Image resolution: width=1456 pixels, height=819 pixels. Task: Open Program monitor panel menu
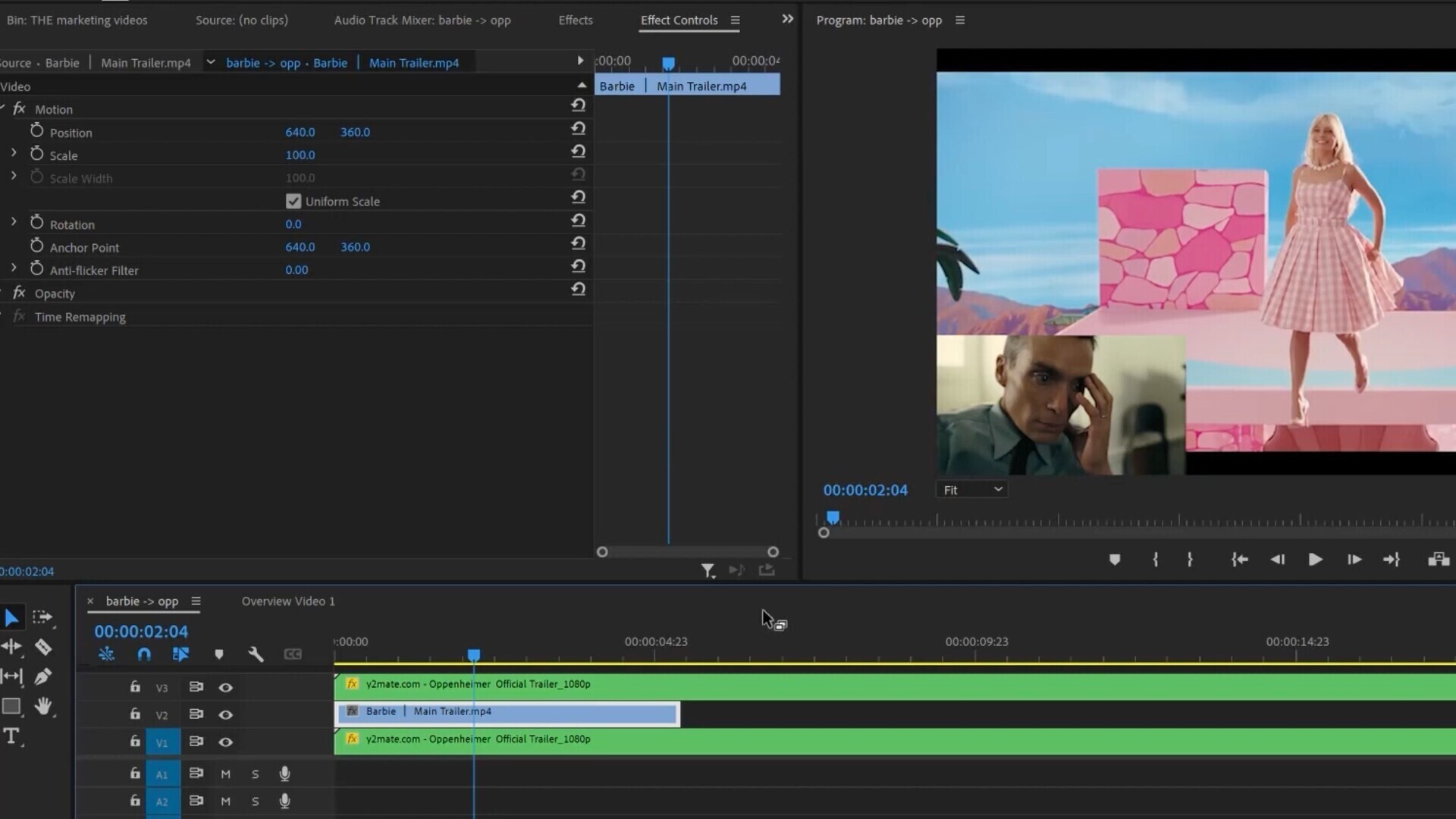coord(960,20)
